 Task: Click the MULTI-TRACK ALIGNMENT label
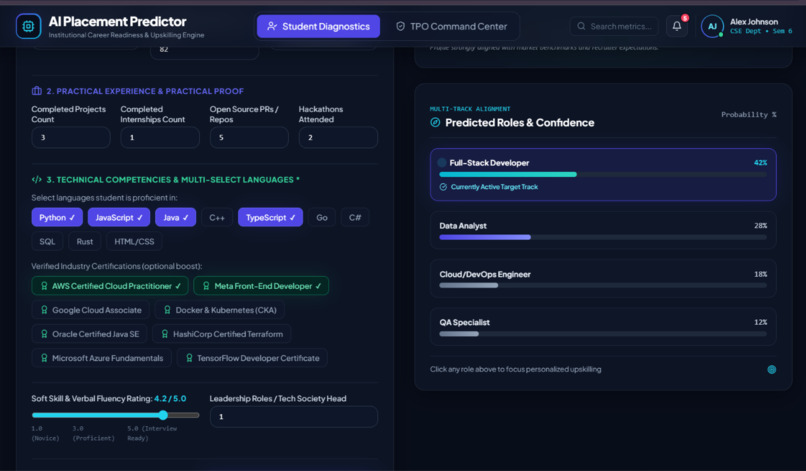[470, 109]
